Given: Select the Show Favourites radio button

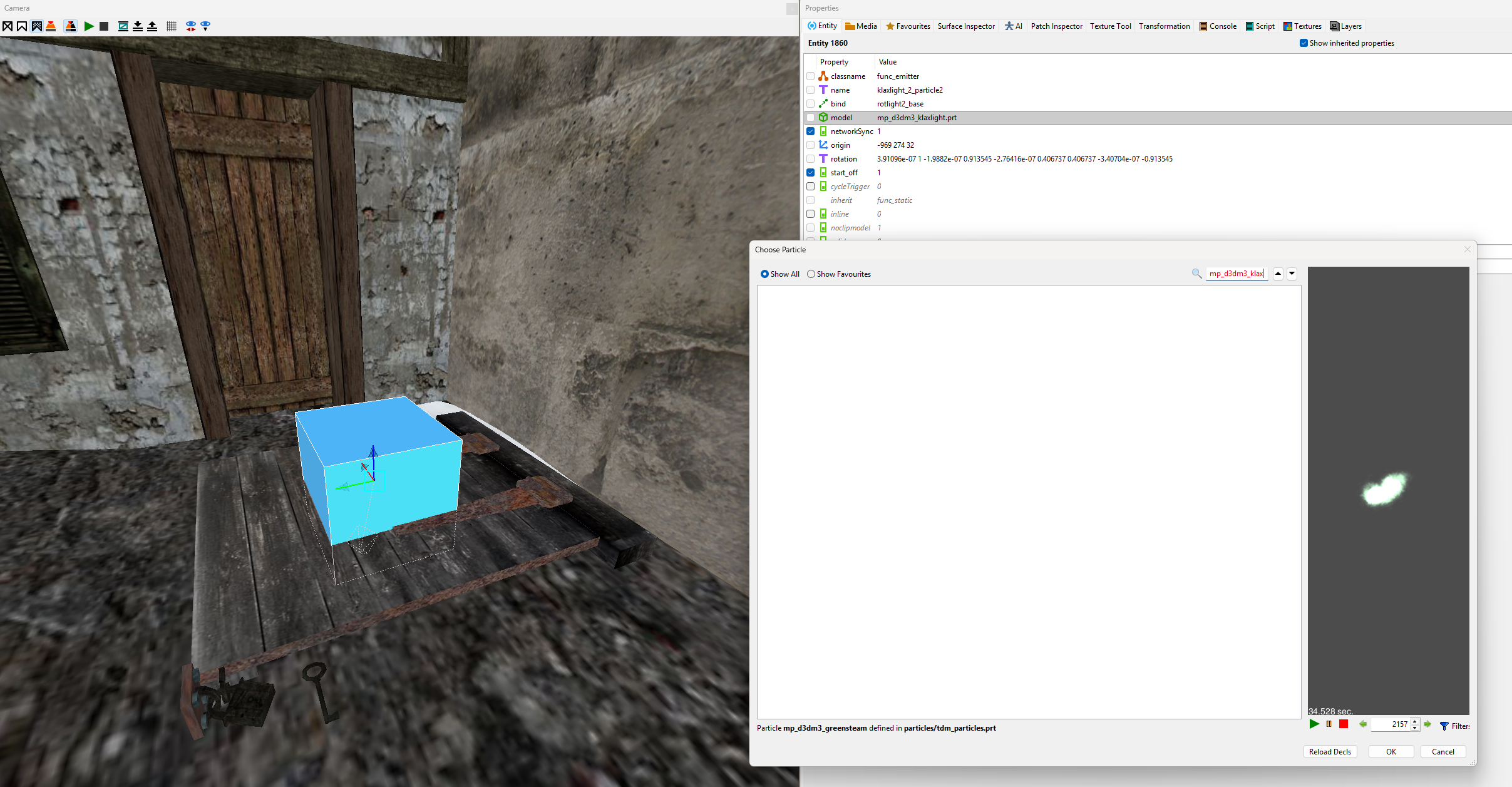Looking at the screenshot, I should pyautogui.click(x=811, y=274).
